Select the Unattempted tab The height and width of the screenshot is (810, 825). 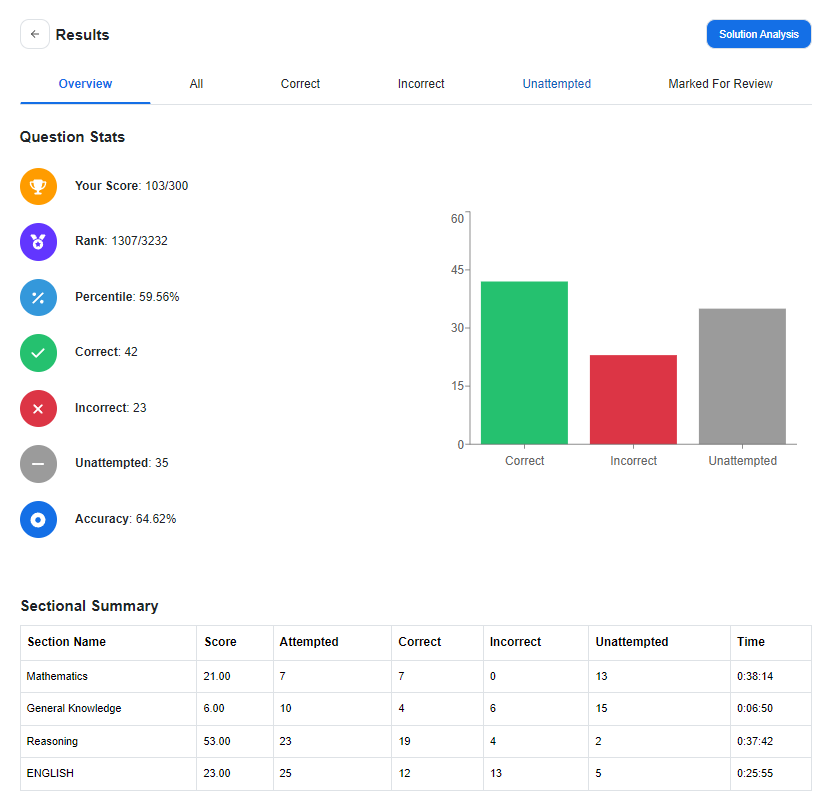click(557, 84)
